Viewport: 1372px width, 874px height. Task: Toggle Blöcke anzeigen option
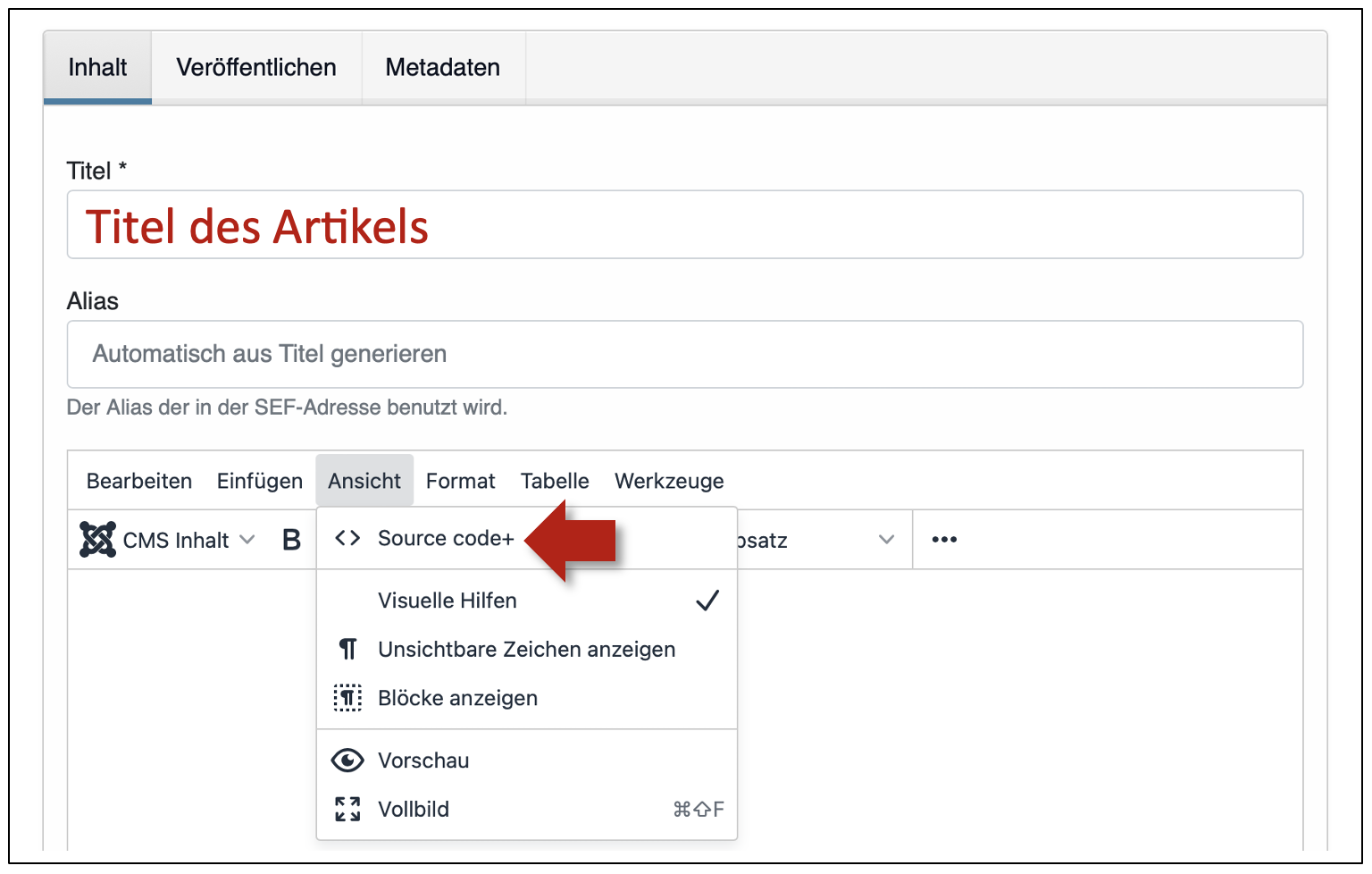click(x=457, y=698)
